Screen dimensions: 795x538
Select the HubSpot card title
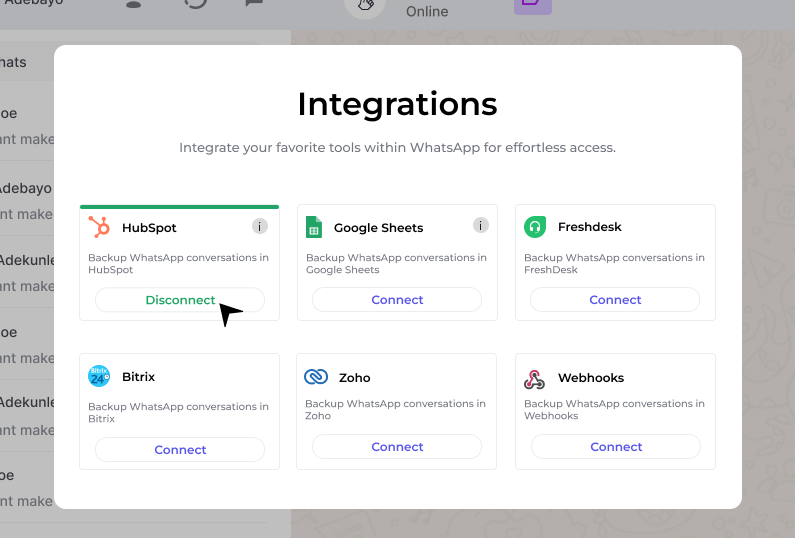point(149,228)
